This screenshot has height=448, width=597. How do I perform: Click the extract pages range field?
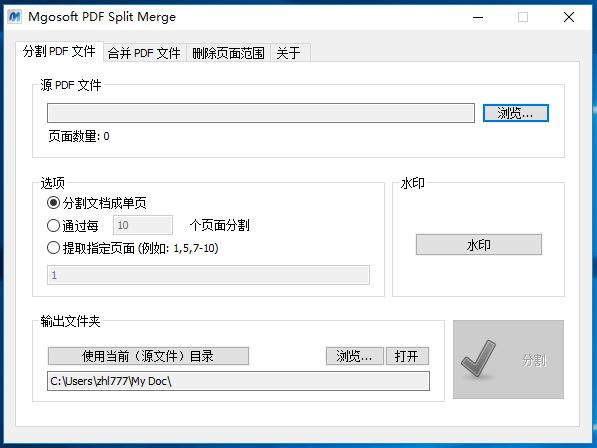208,275
